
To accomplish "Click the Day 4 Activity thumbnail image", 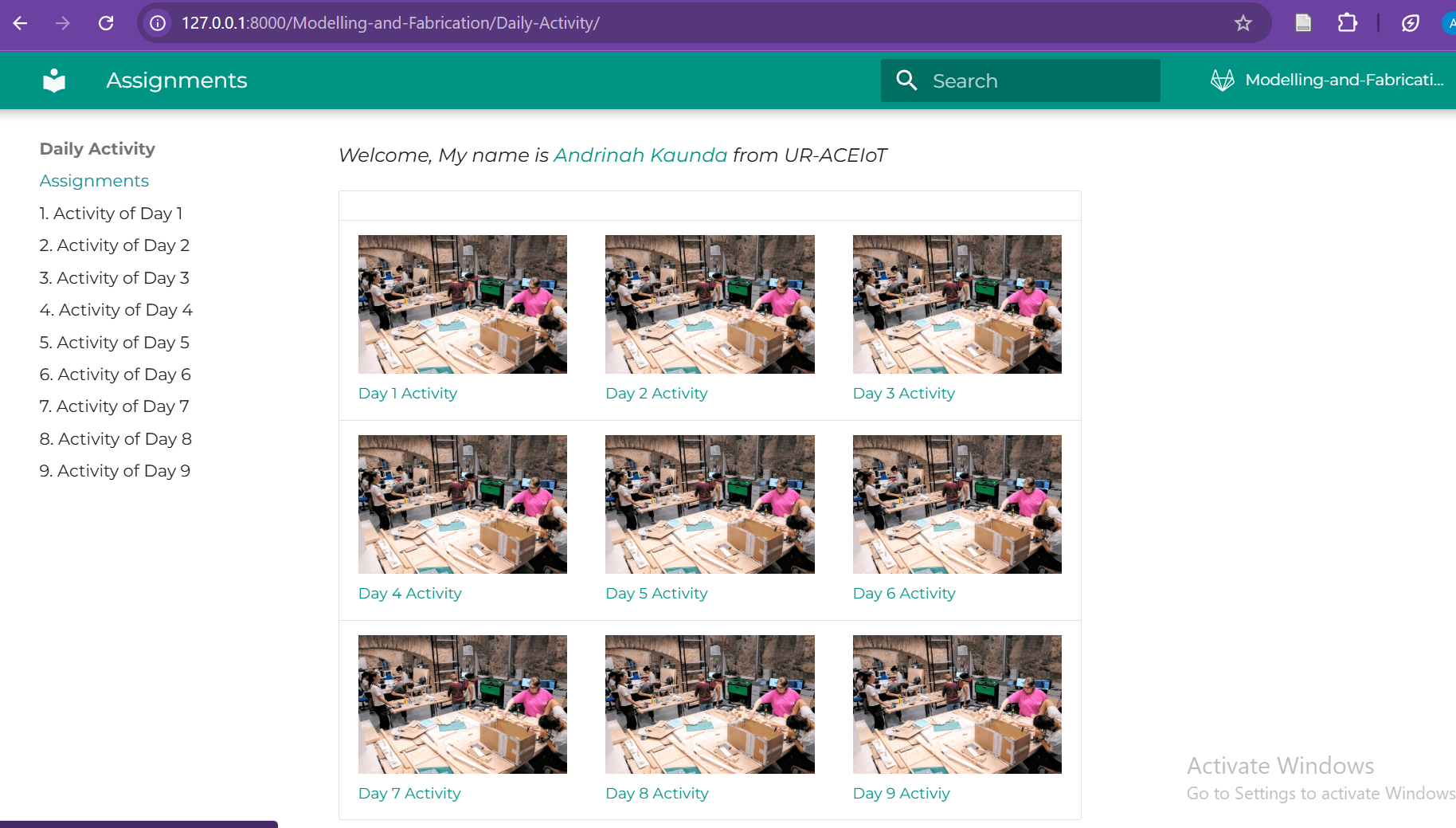I will [462, 504].
